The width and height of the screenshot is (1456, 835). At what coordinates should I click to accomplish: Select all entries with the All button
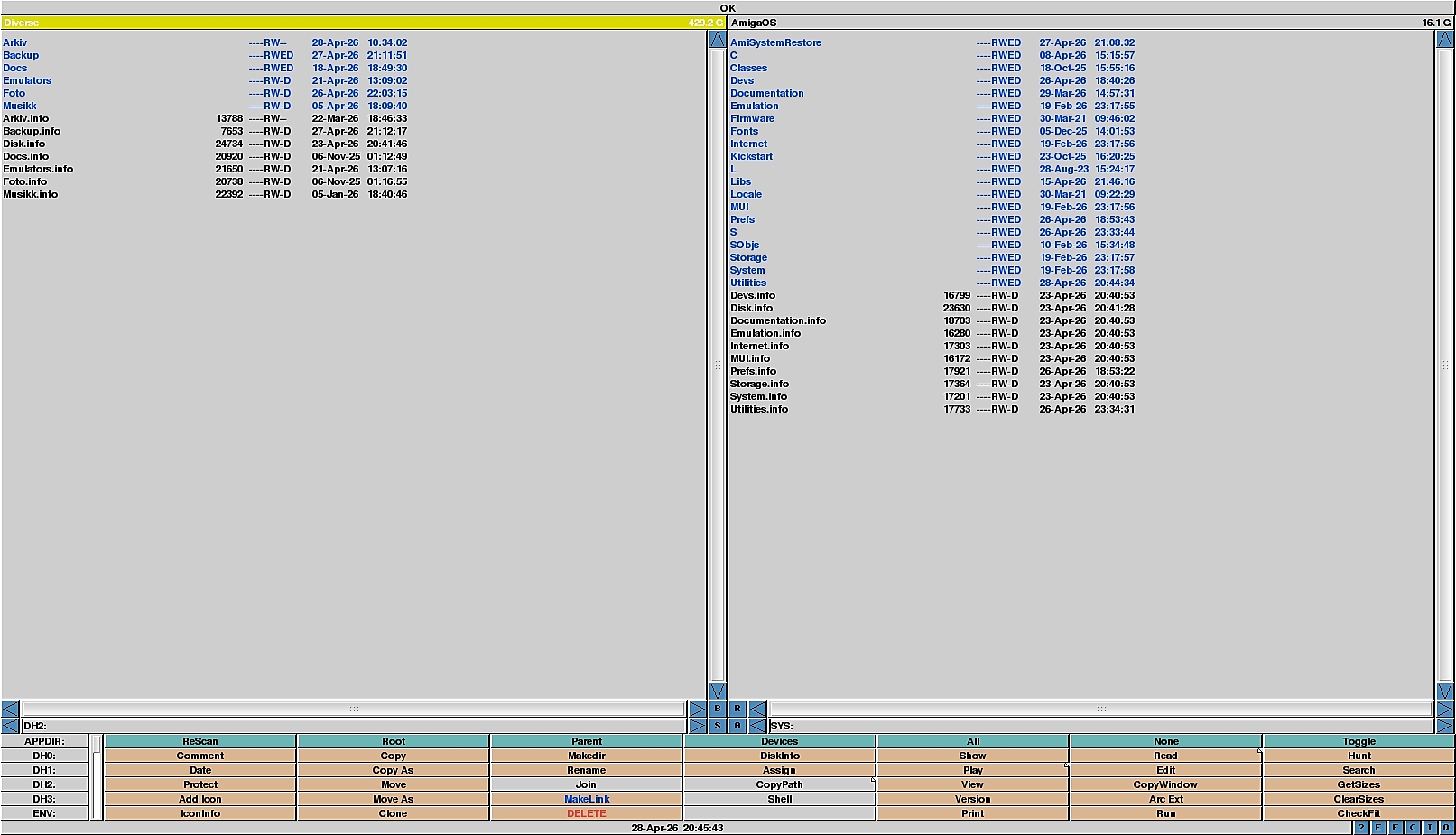point(972,741)
